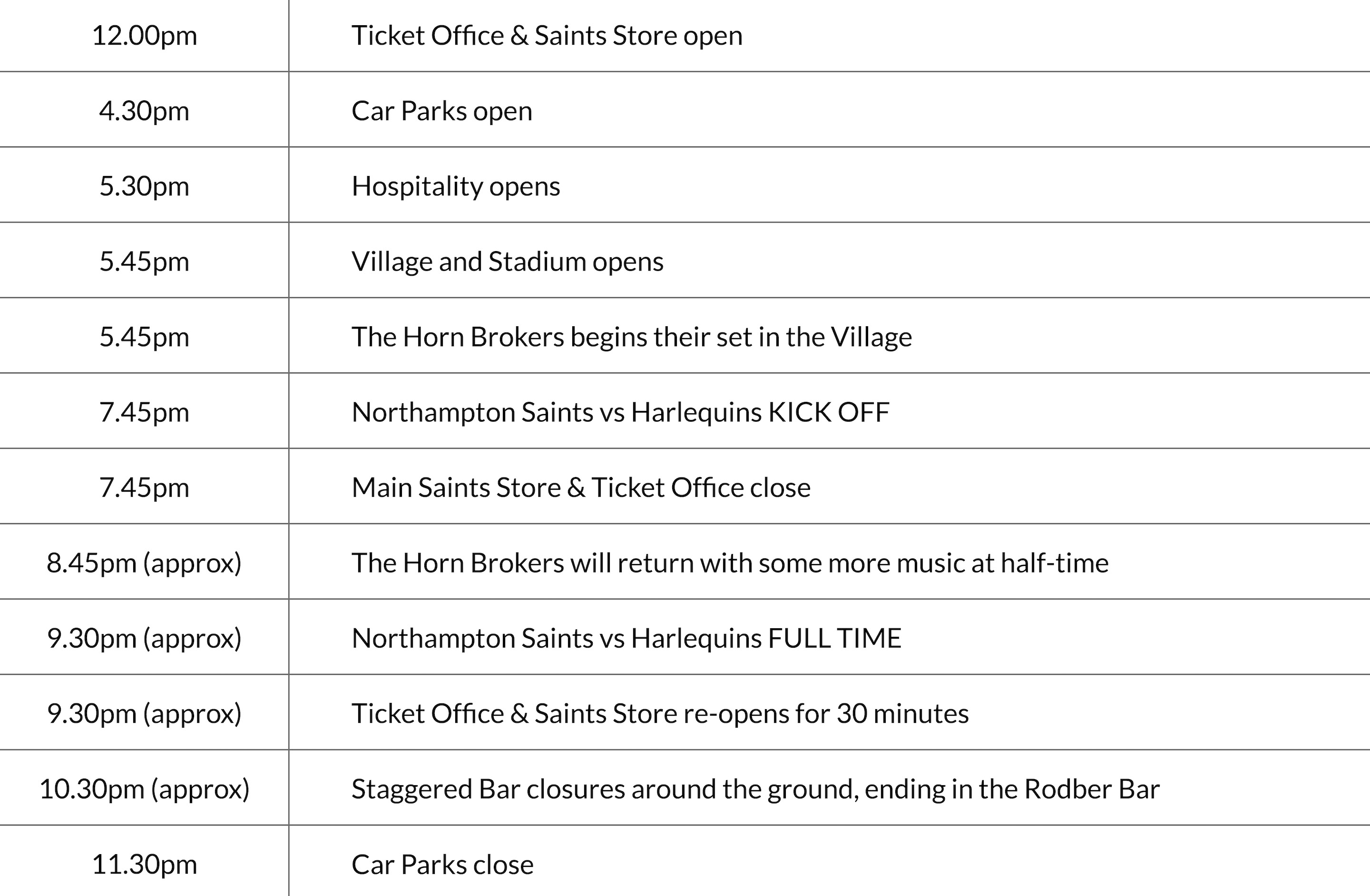Select 'Ticket Office & Saints Store open' text

tap(546, 36)
